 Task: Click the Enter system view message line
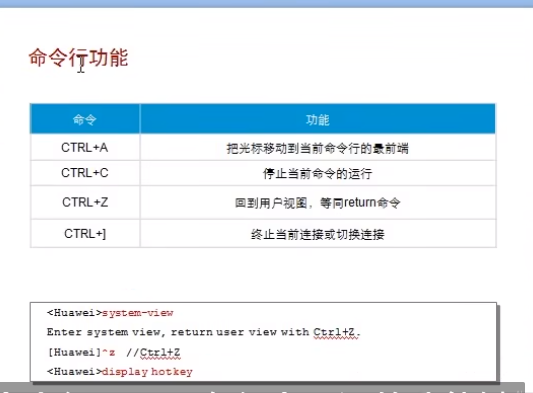coord(203,332)
